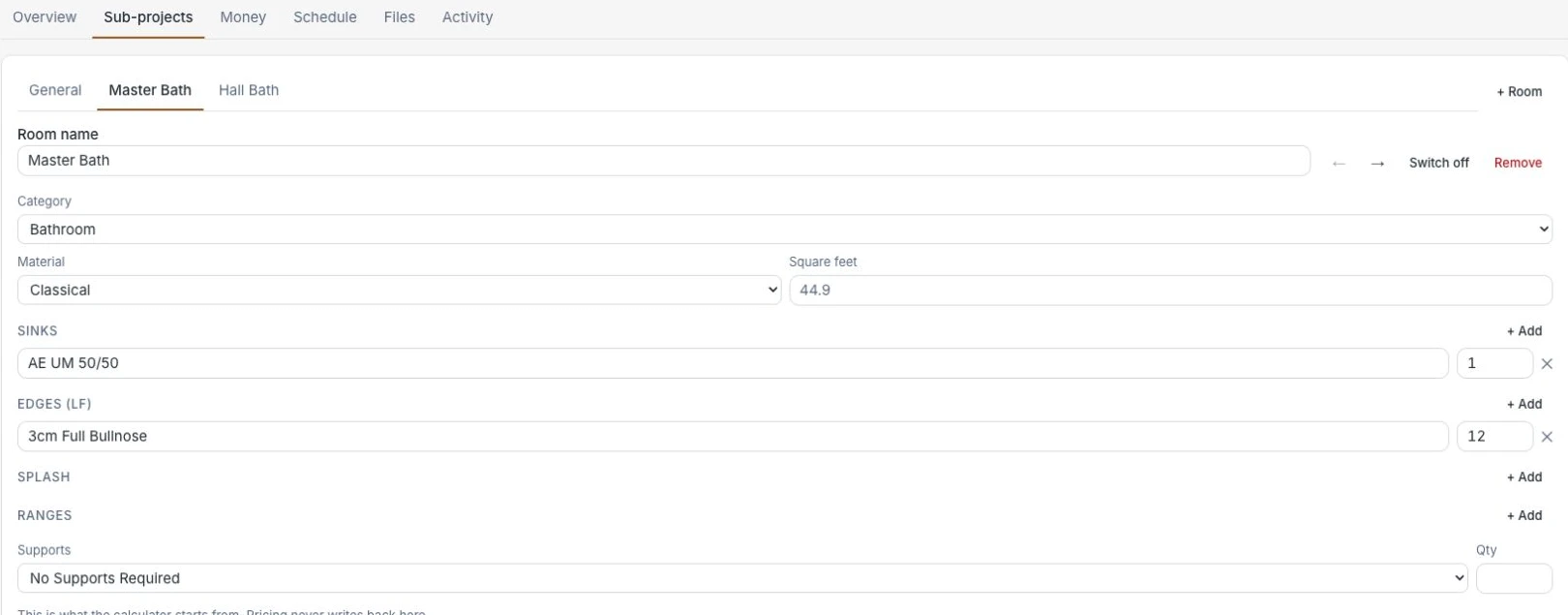1568x615 pixels.
Task: Switch off the Master Bath room
Action: click(x=1438, y=163)
